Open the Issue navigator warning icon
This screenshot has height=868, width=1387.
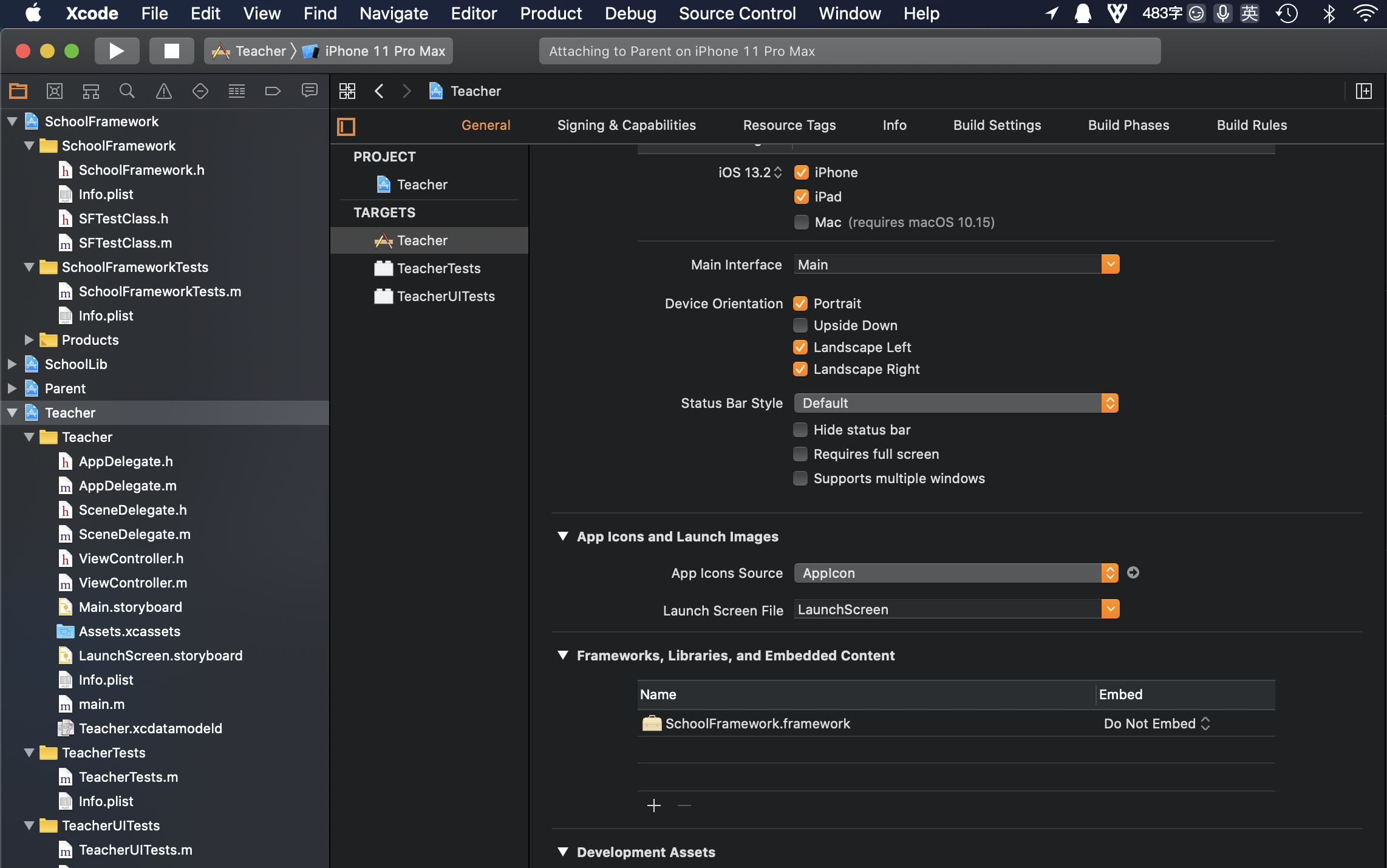(x=164, y=91)
